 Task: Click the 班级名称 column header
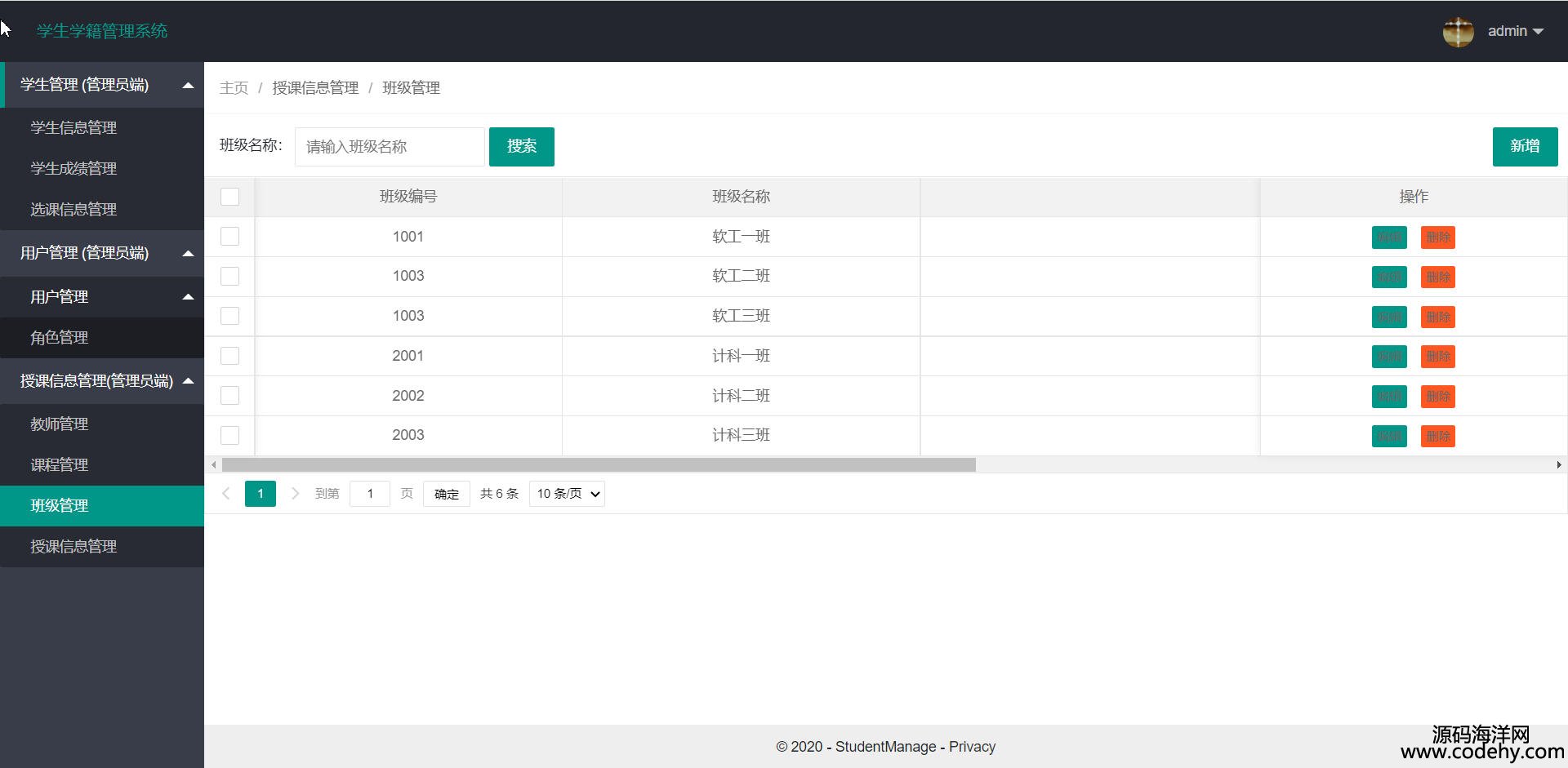pos(742,197)
